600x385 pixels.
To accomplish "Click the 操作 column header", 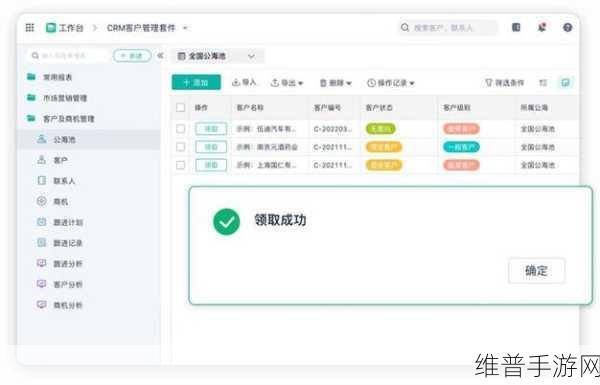I will coord(201,108).
